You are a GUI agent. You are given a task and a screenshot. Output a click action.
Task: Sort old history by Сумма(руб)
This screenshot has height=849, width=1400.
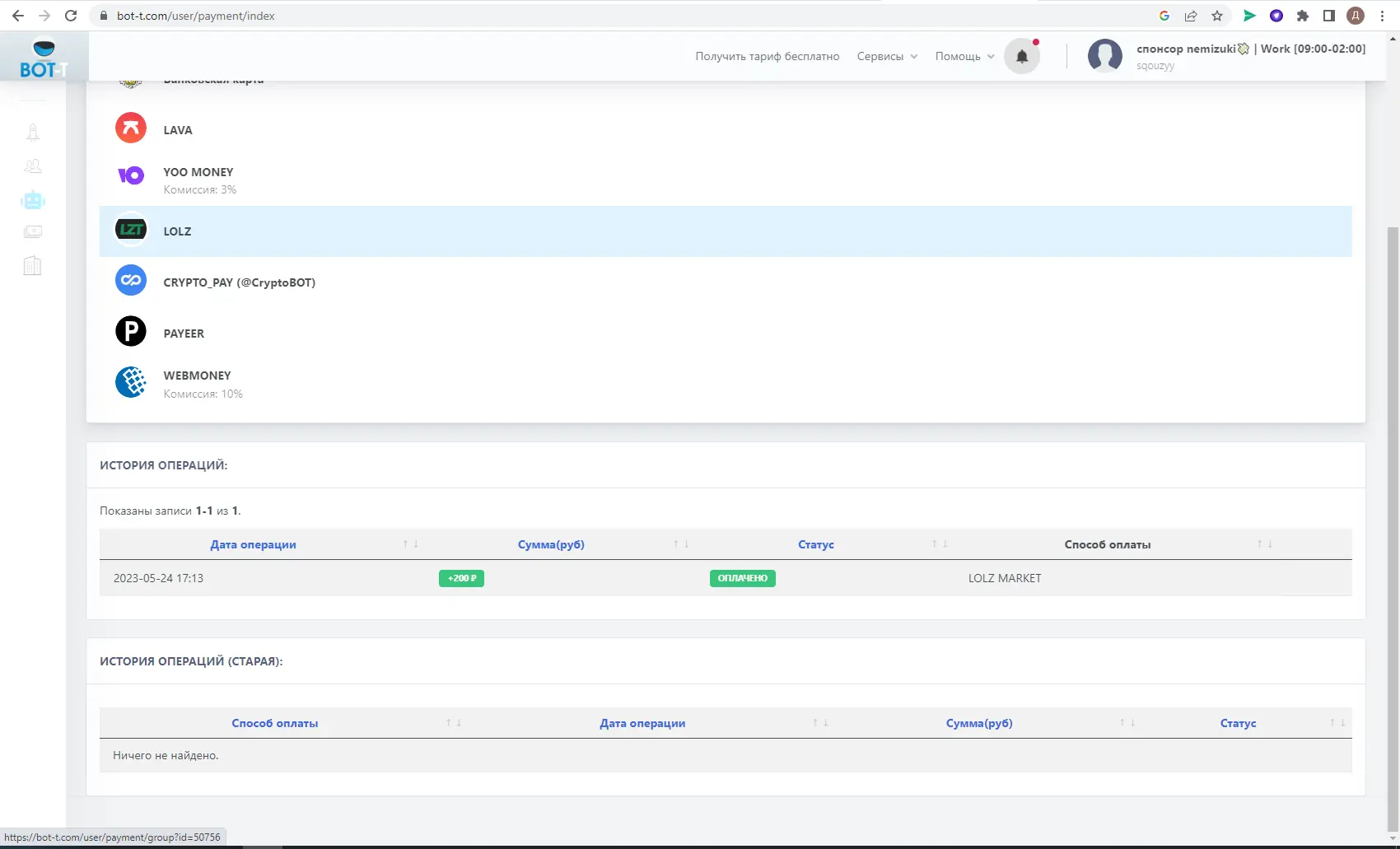point(979,723)
